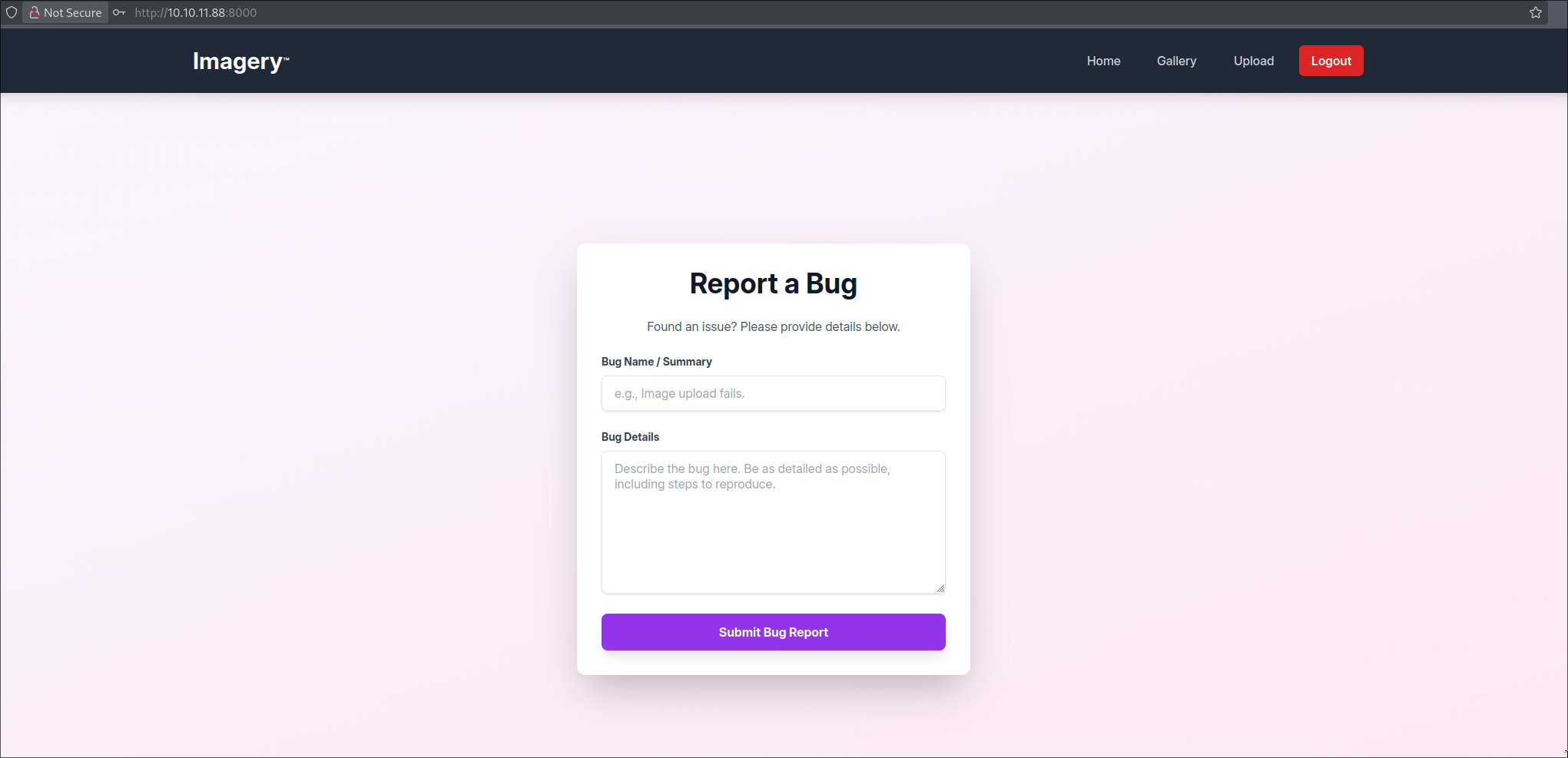
Task: Click the key saved-login icon
Action: [119, 12]
